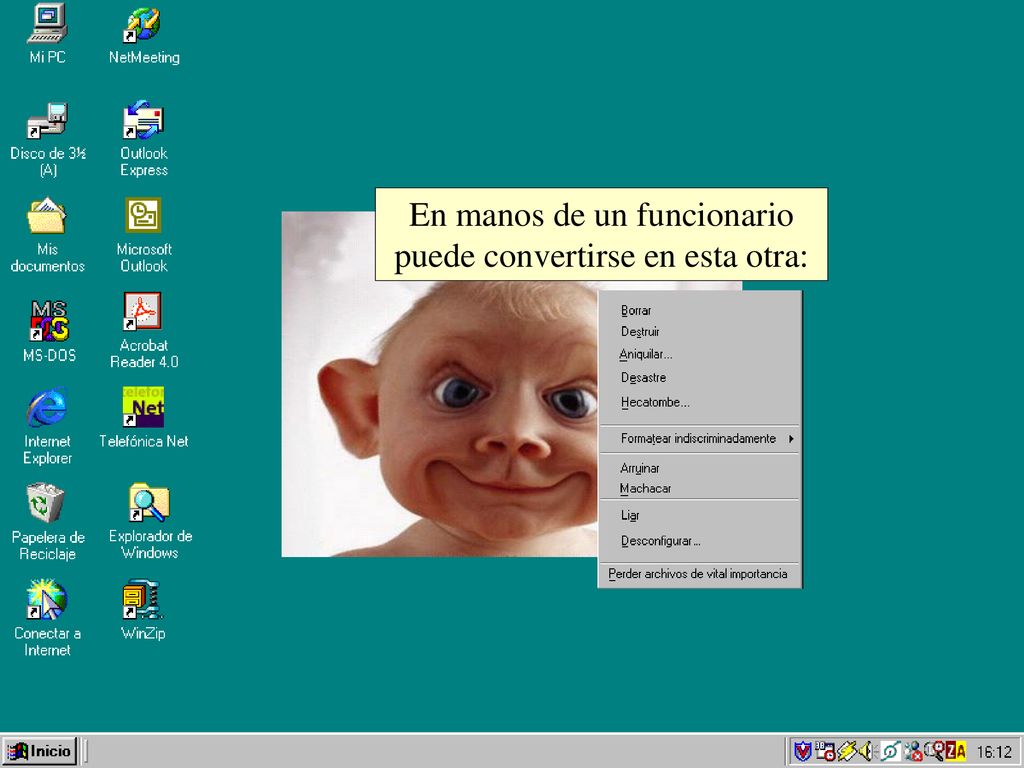Choose Hecatombe... in the context menu
1024x768 pixels.
pos(699,402)
